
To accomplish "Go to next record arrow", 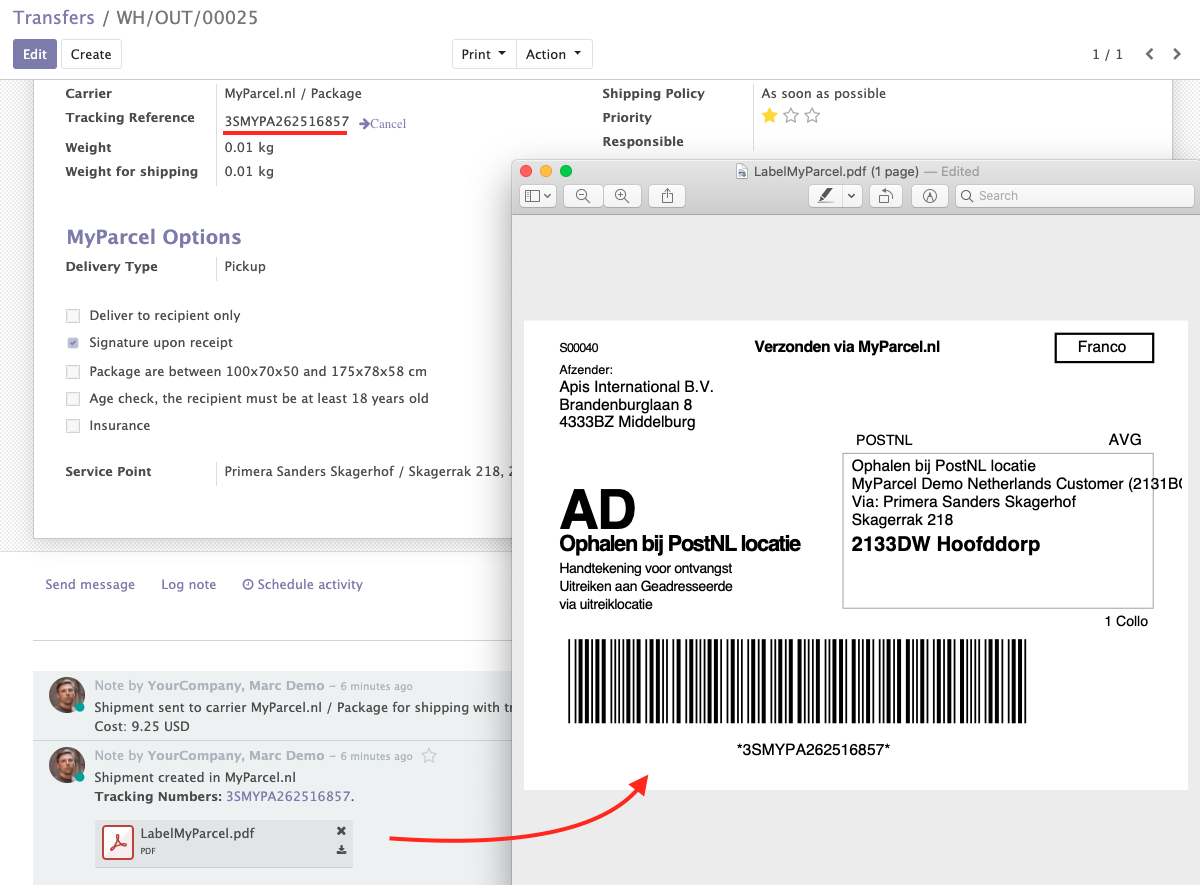I will (x=1178, y=54).
